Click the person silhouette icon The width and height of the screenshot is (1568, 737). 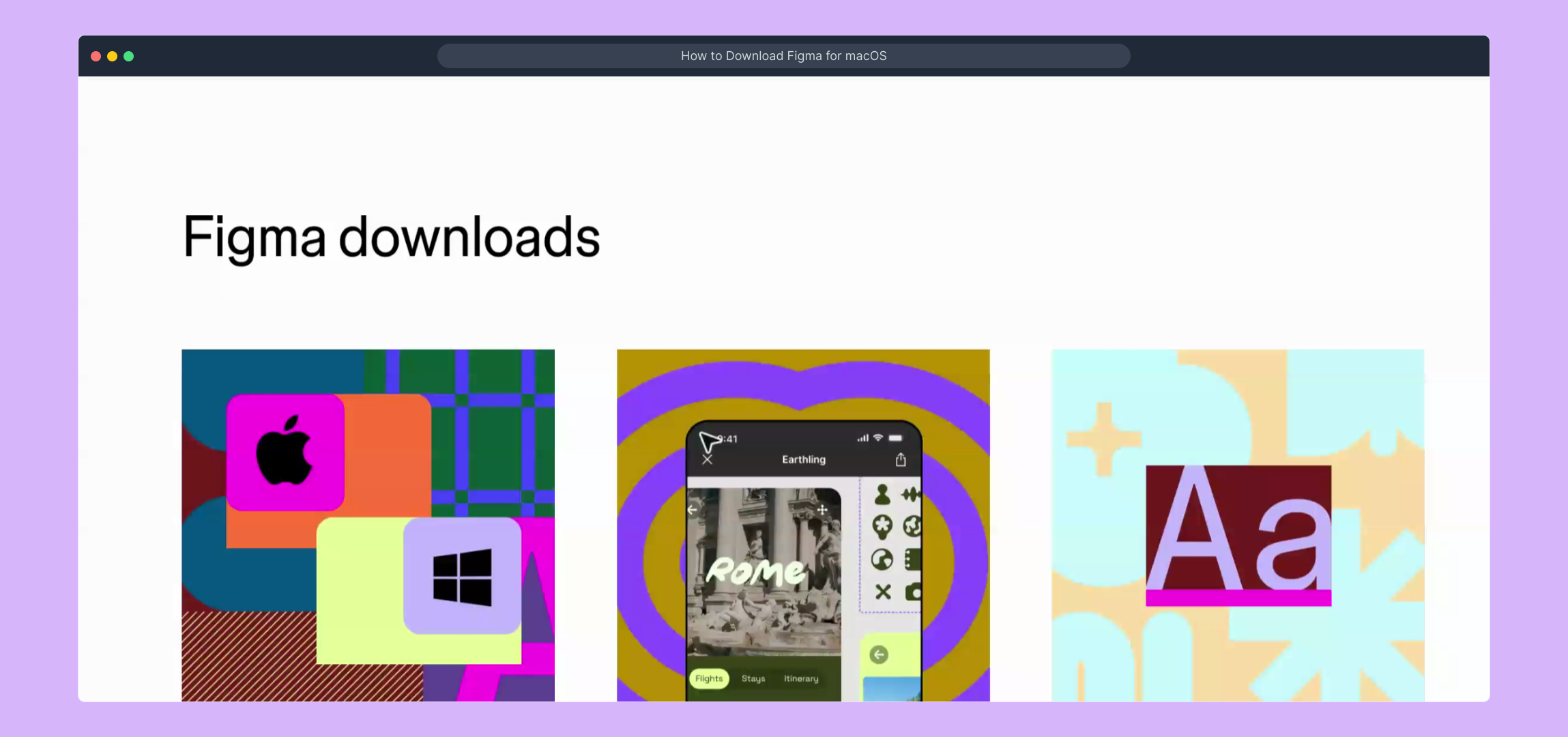tap(882, 494)
